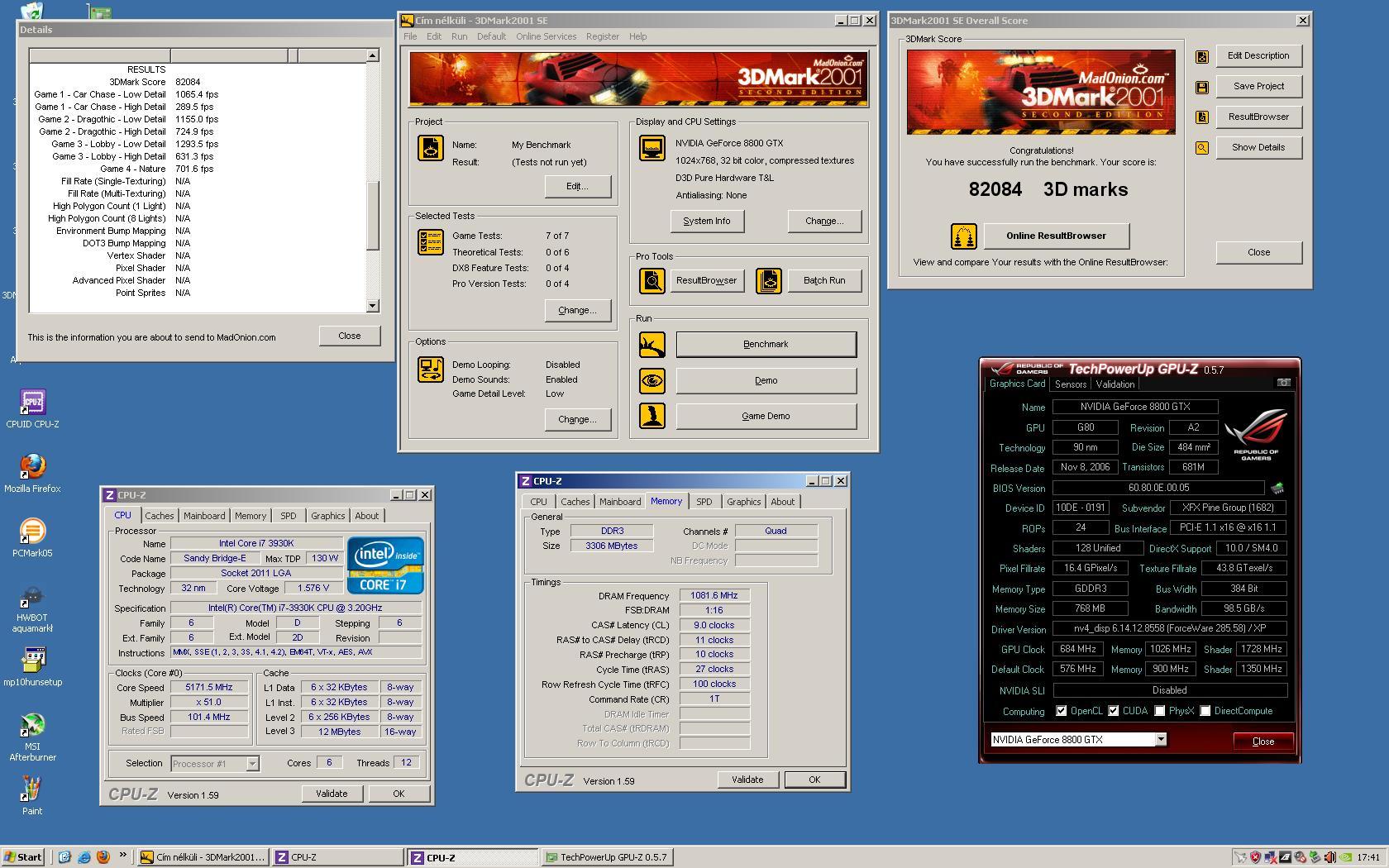Click the Online ResultBrowser button
Viewport: 1389px width, 868px height.
click(1056, 236)
